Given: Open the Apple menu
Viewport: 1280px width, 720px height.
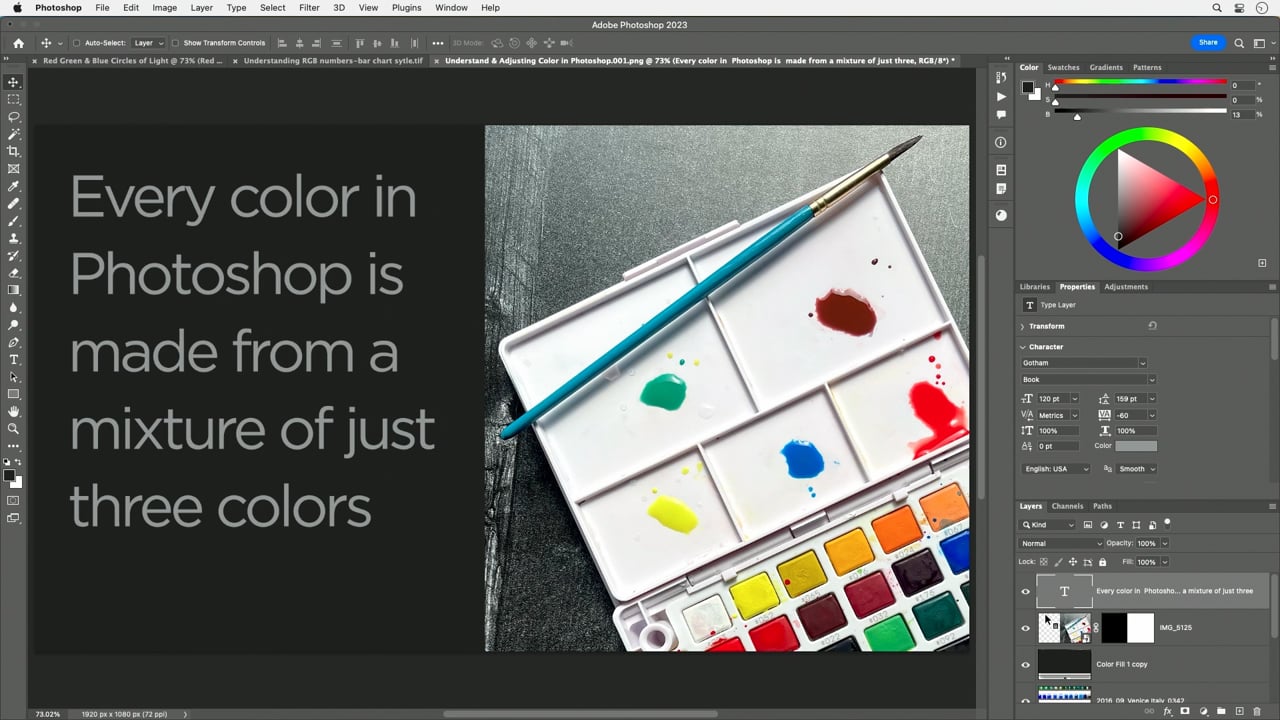Looking at the screenshot, I should pyautogui.click(x=16, y=8).
